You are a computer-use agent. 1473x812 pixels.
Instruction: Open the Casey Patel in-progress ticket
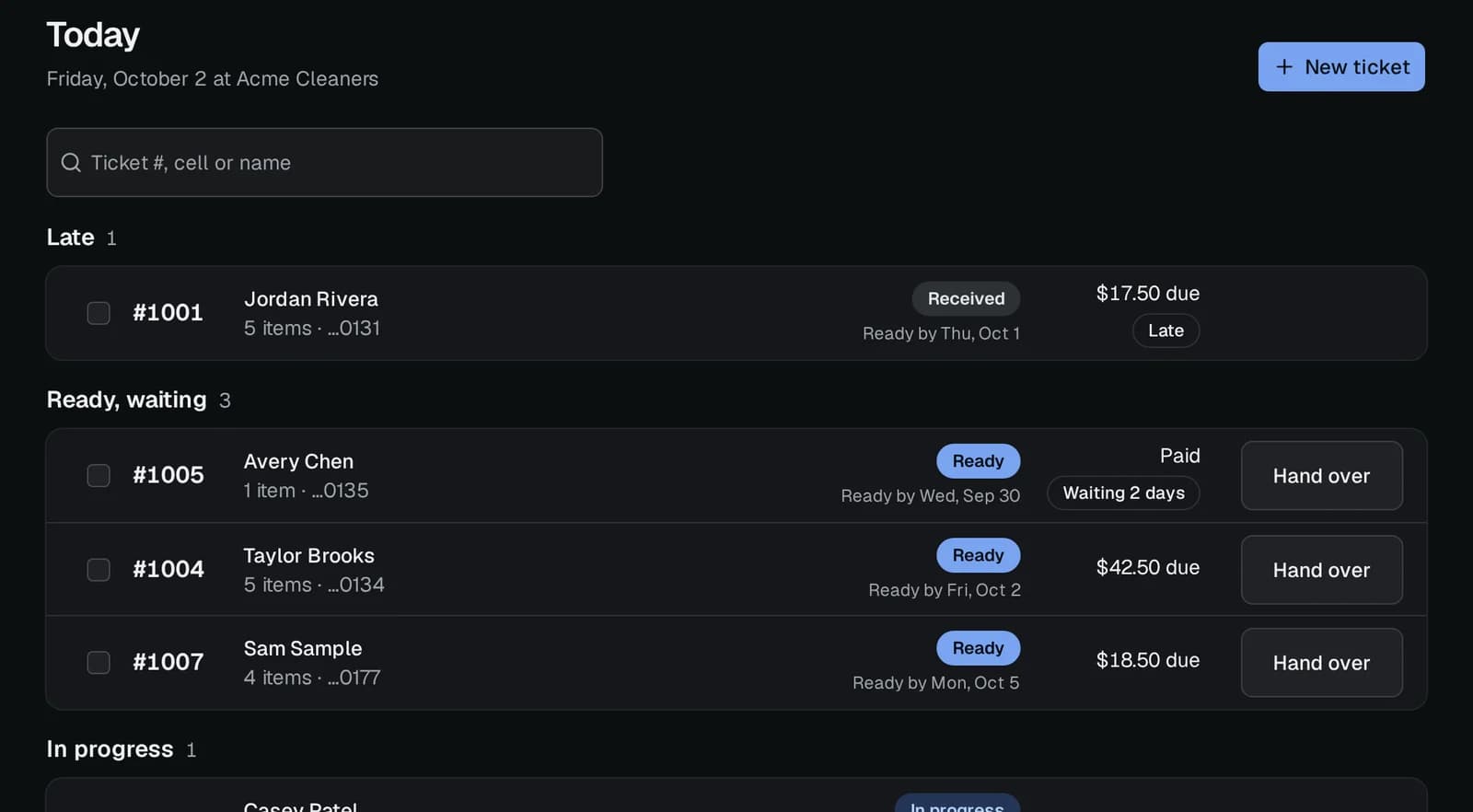[736, 795]
